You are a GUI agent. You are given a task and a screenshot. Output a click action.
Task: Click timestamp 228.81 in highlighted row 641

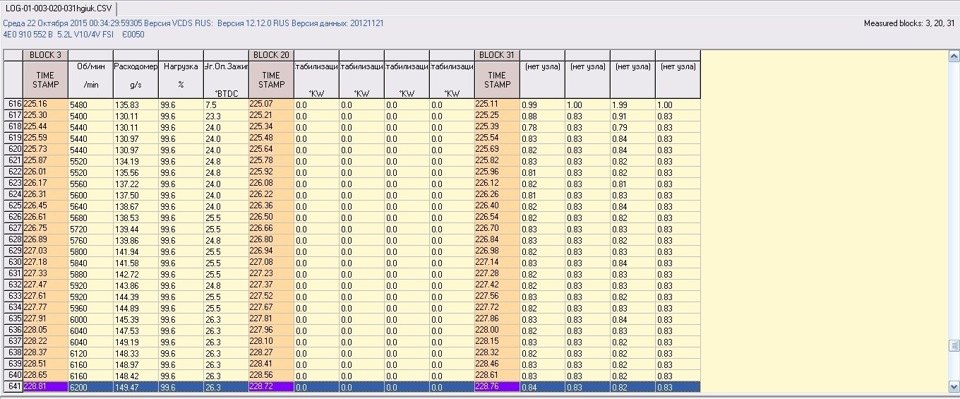[45, 387]
